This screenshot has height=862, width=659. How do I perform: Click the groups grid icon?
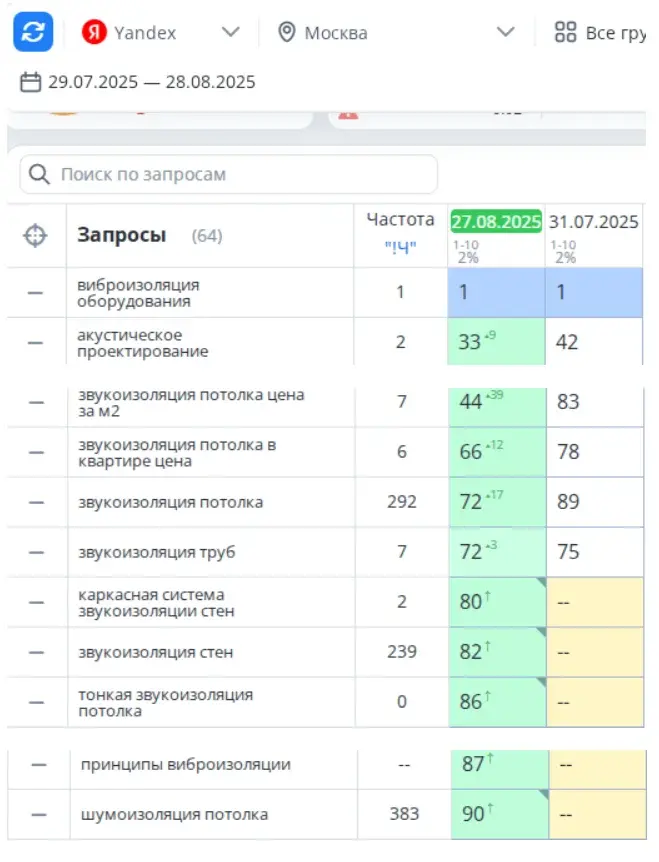pyautogui.click(x=566, y=33)
